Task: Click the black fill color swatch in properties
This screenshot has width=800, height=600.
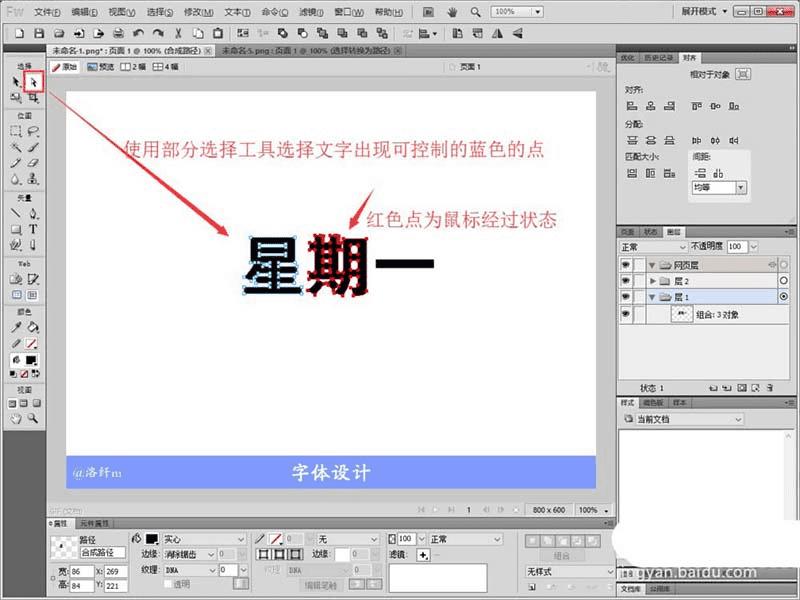Action: pyautogui.click(x=152, y=539)
